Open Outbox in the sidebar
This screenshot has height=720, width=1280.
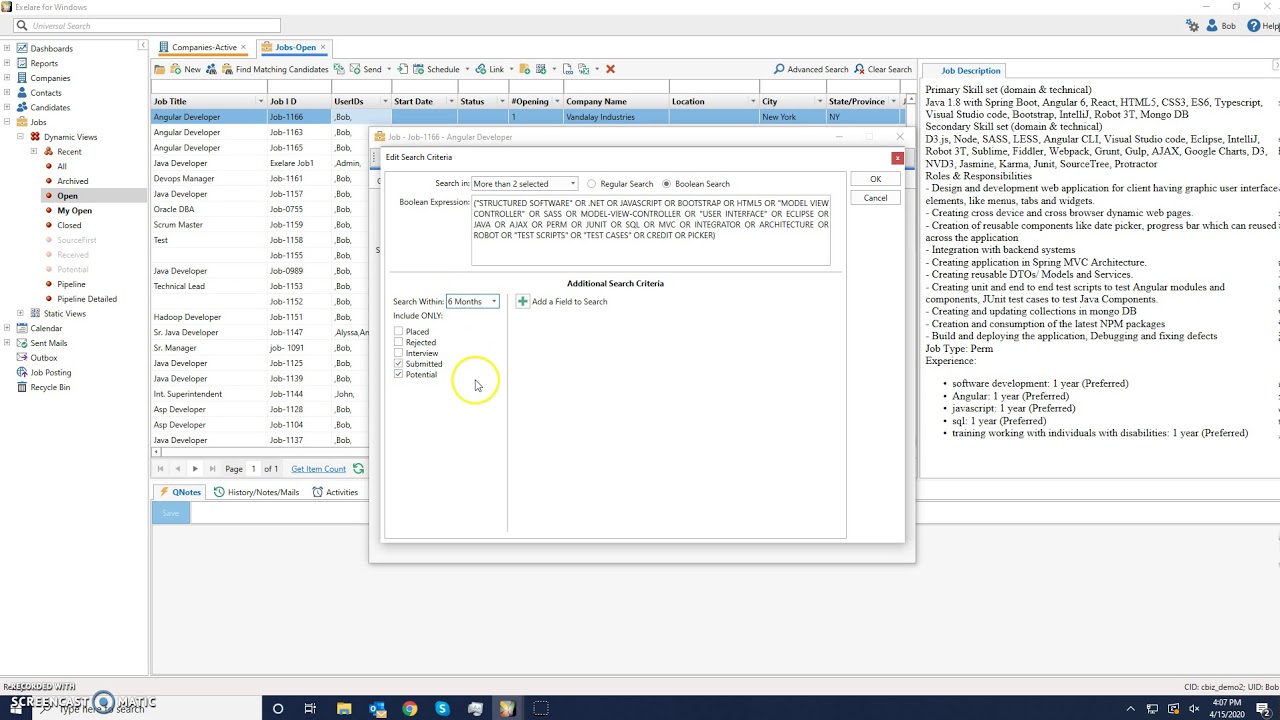click(43, 357)
